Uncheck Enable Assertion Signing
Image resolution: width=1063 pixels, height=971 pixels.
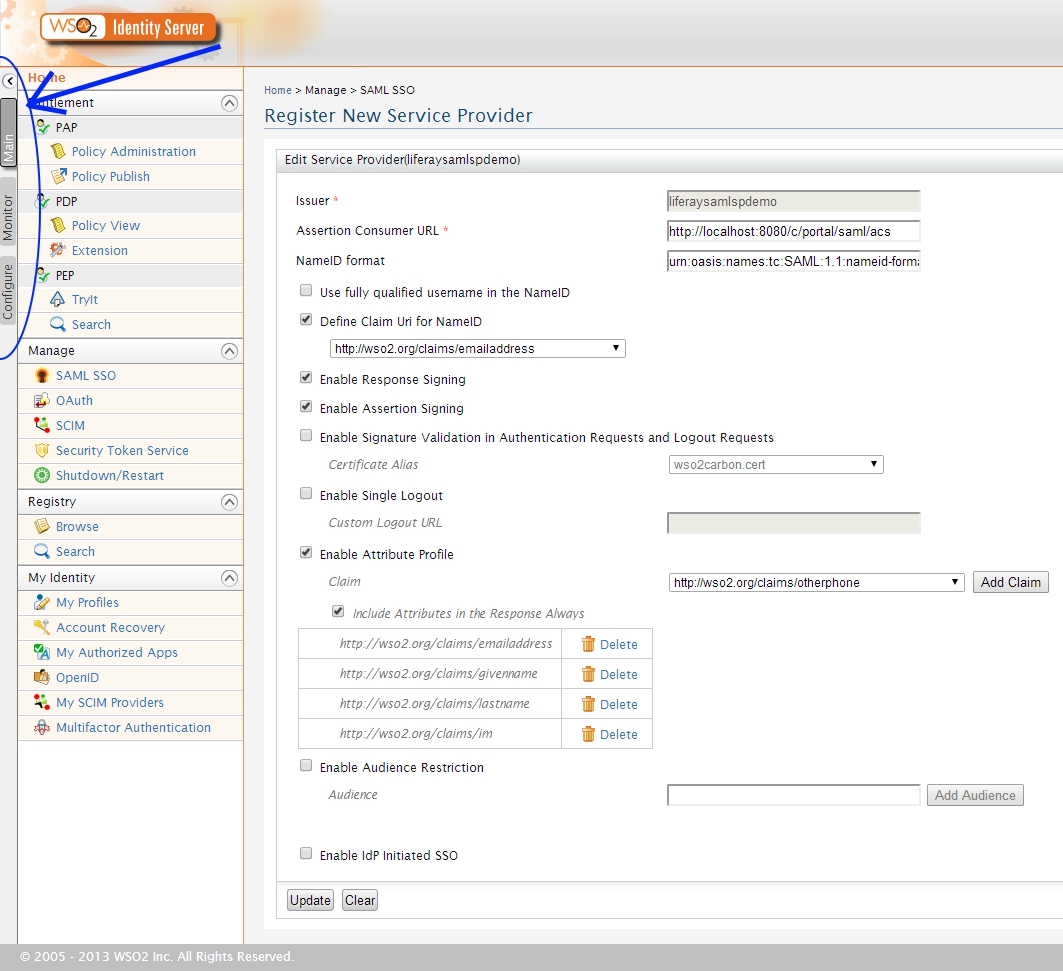pos(306,407)
